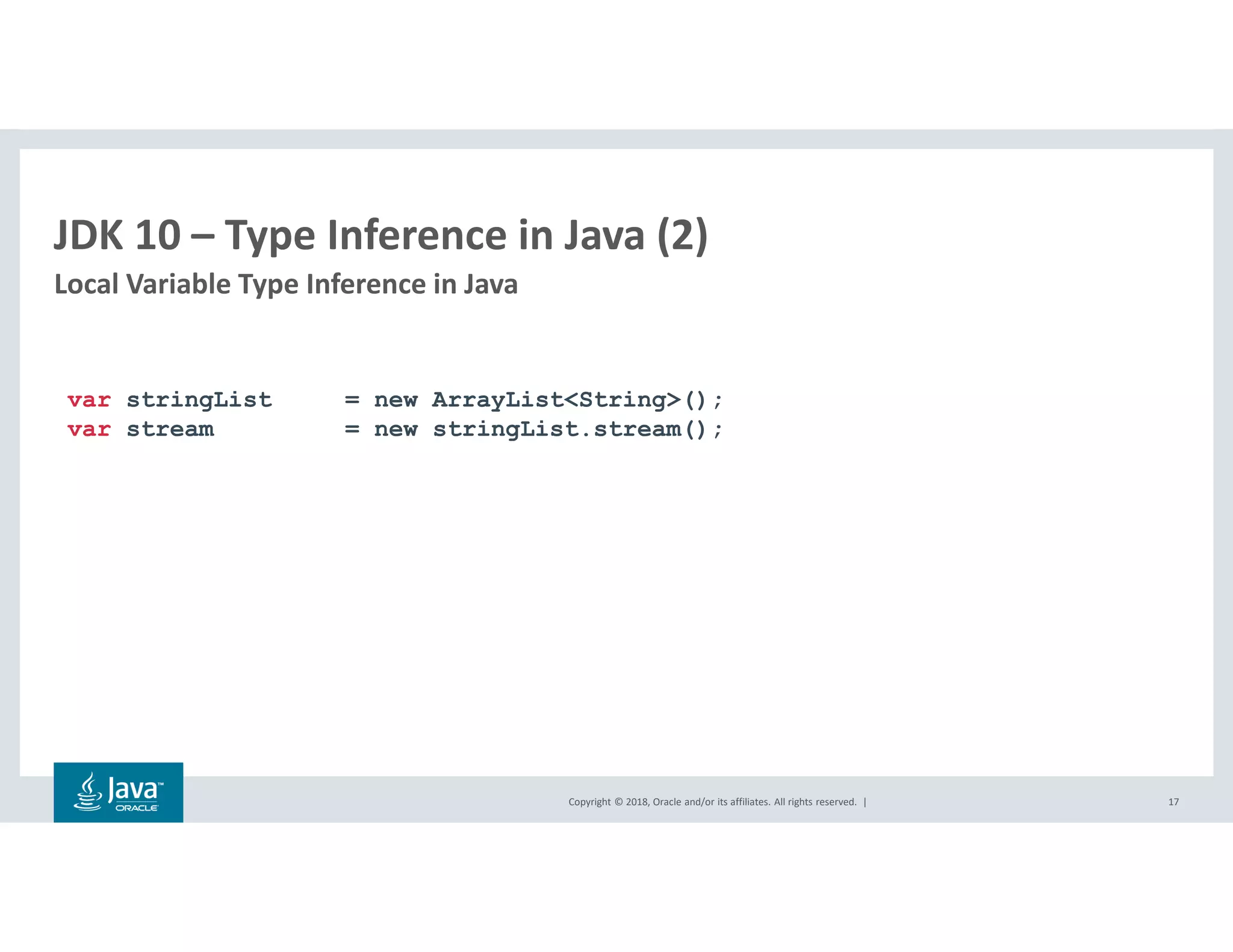Click the equals sign on first line
Image resolution: width=1233 pixels, height=952 pixels.
coord(352,400)
